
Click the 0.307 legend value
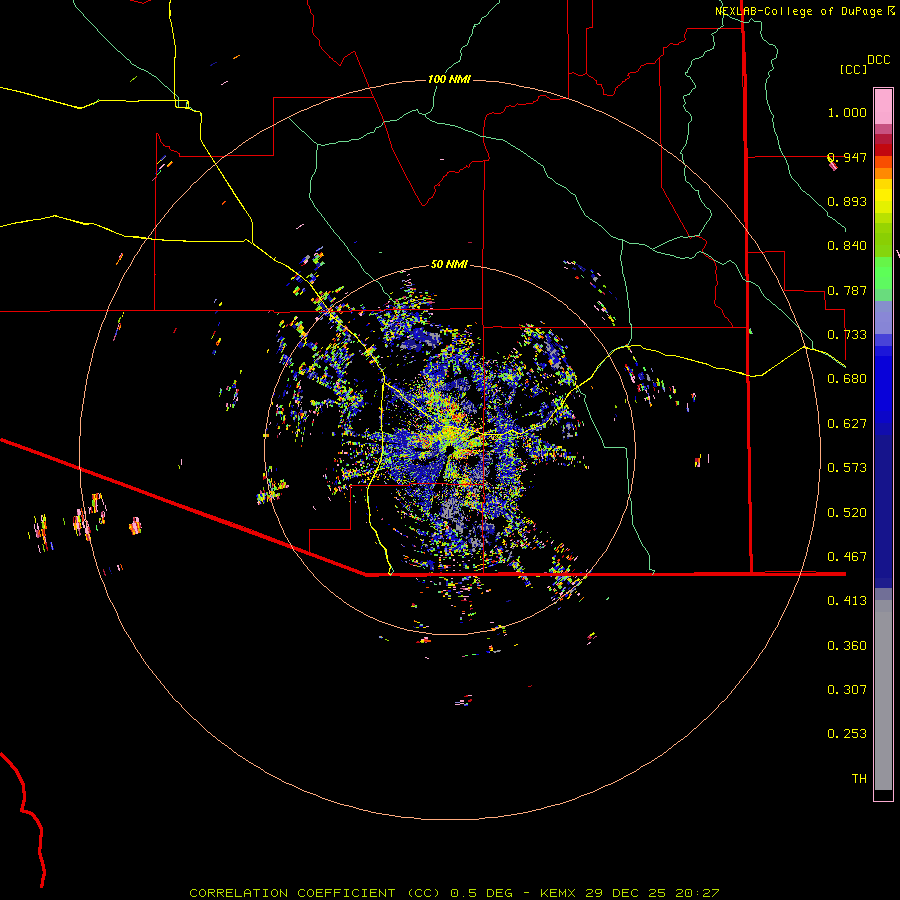(x=847, y=690)
